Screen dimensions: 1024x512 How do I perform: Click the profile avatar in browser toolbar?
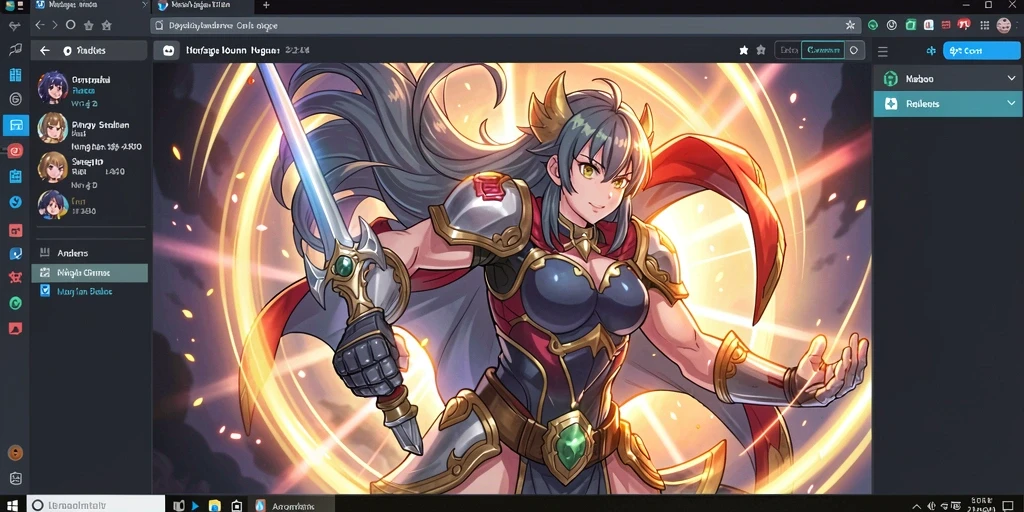click(x=1004, y=25)
